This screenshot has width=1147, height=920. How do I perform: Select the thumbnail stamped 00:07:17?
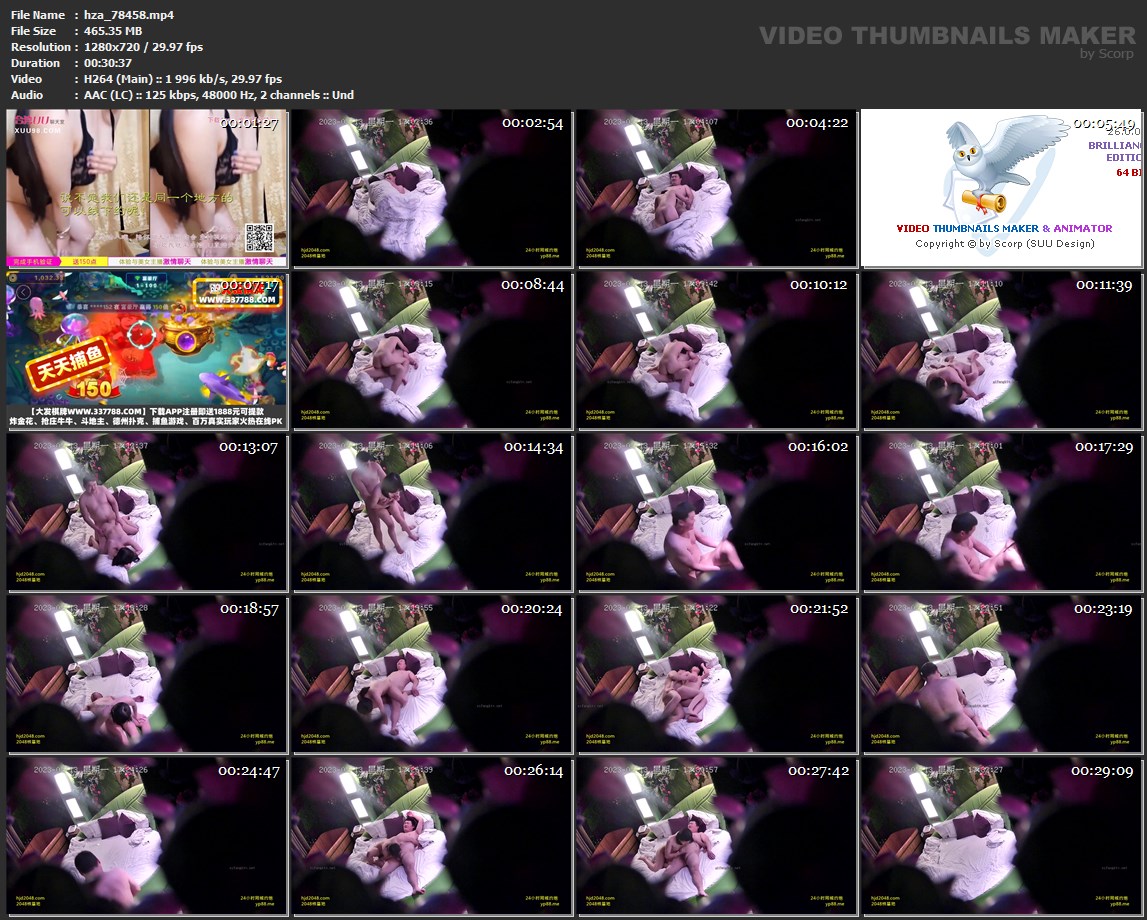click(147, 350)
